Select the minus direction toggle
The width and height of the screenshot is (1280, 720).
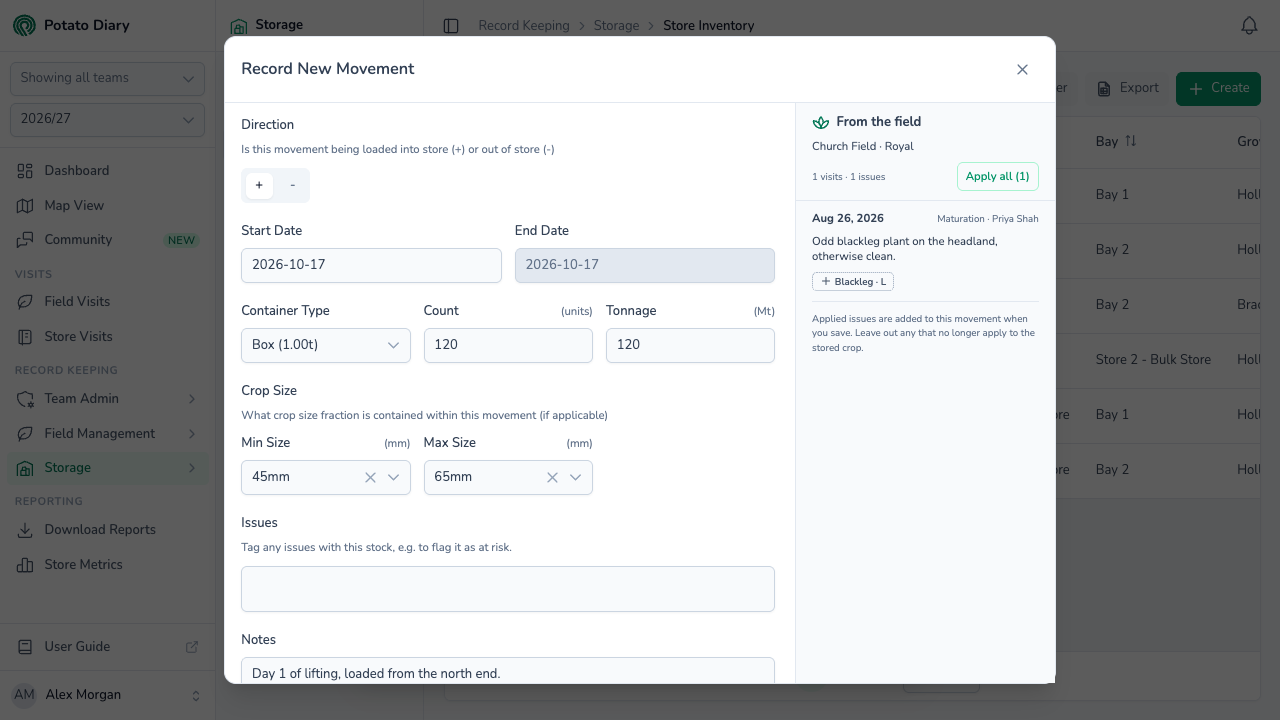292,186
